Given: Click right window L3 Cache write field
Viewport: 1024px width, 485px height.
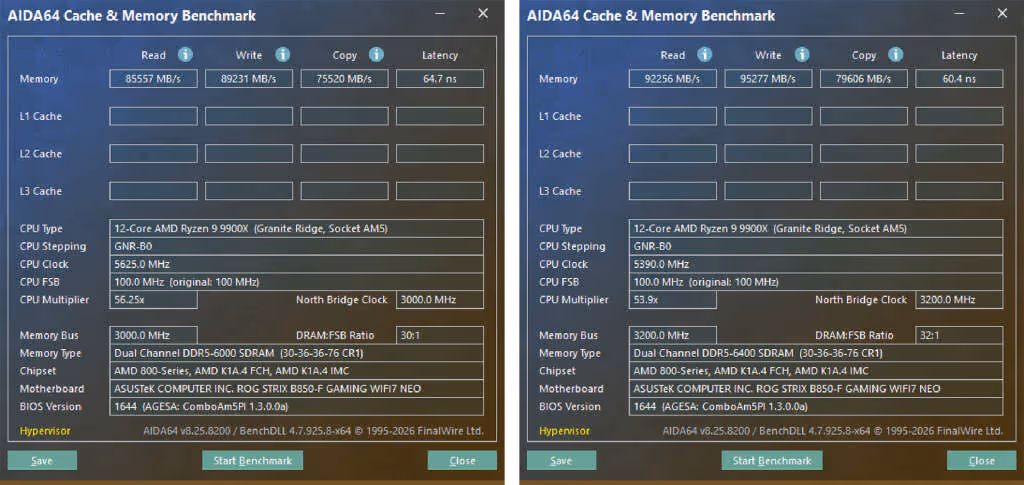Looking at the screenshot, I should point(768,191).
